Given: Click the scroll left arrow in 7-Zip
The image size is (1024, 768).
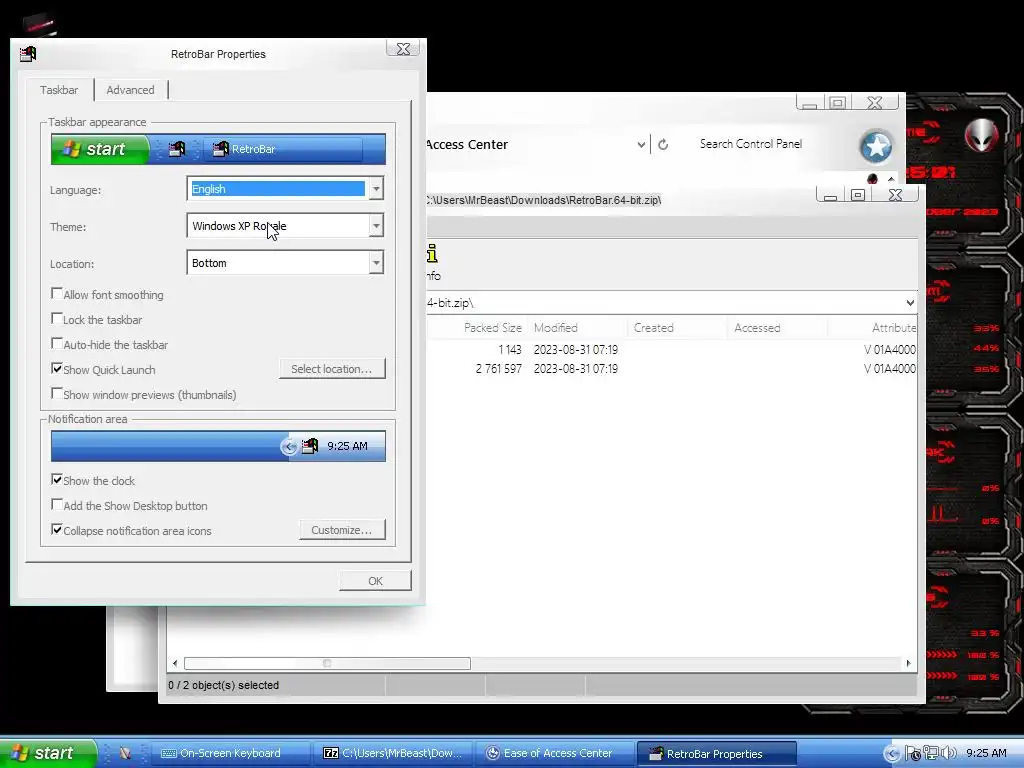Looking at the screenshot, I should click(174, 664).
